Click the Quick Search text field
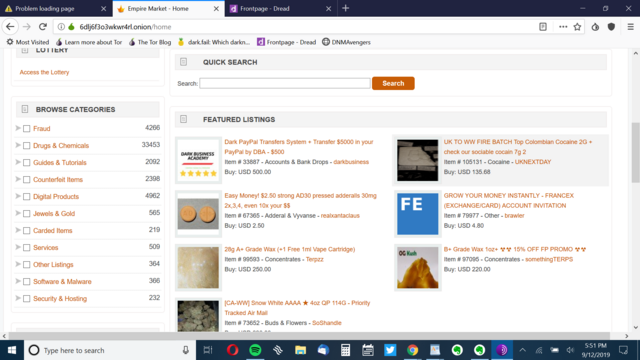 pyautogui.click(x=285, y=83)
